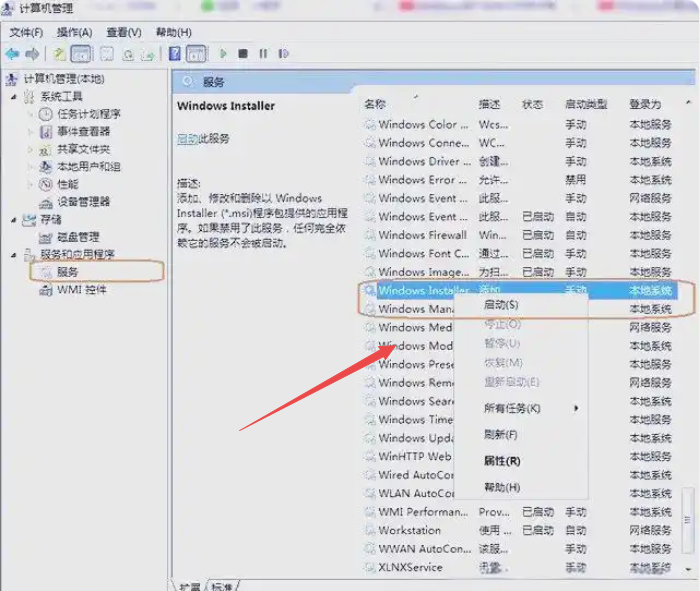Click the Up one level toolbar icon

(x=60, y=54)
